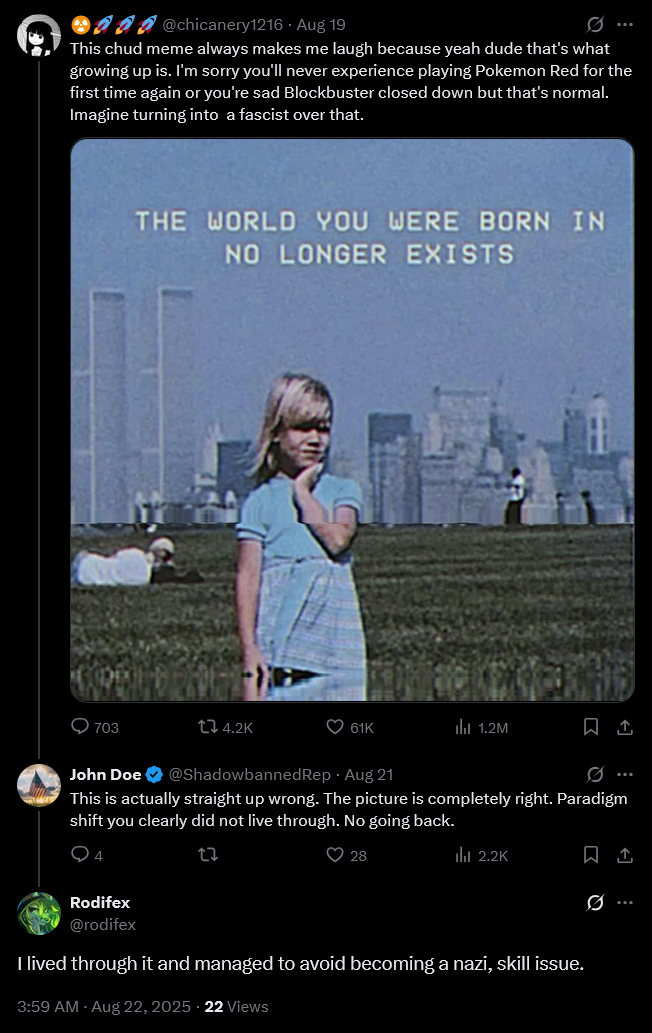The width and height of the screenshot is (652, 1033).
Task: Repost John Doe's reply
Action: (208, 854)
